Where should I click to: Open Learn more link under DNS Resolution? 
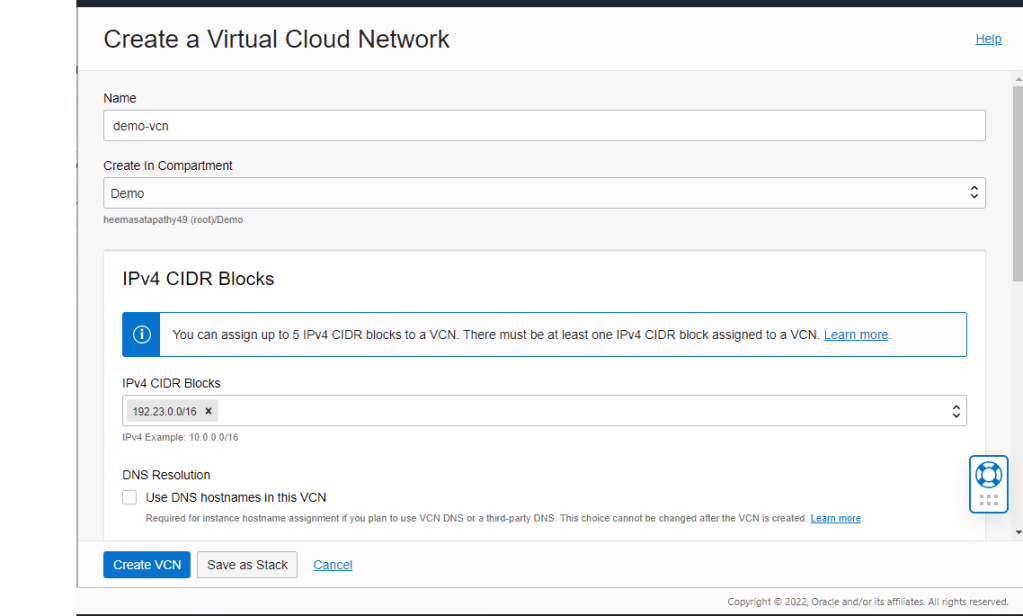[835, 518]
